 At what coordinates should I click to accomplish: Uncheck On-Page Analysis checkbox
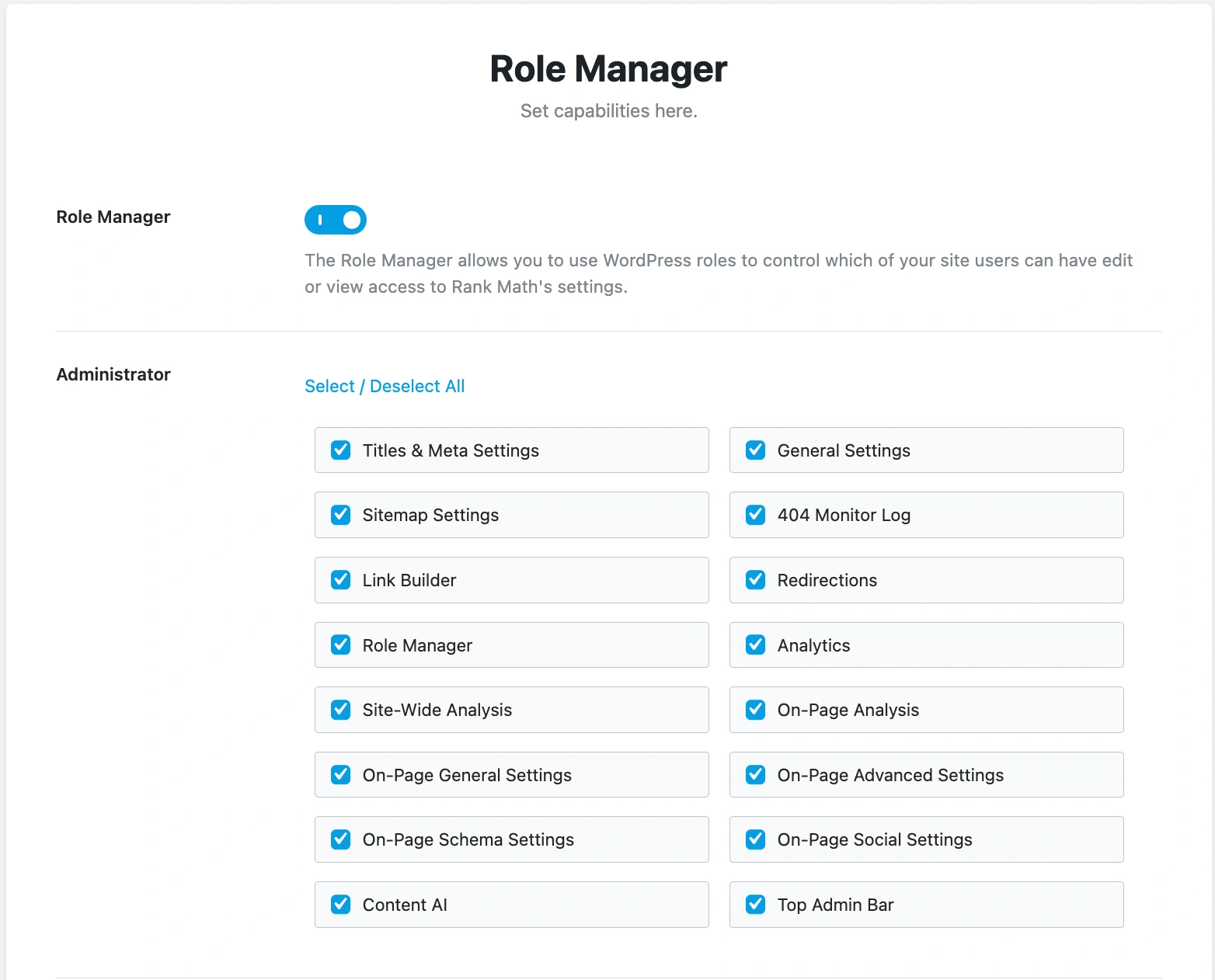pyautogui.click(x=755, y=710)
